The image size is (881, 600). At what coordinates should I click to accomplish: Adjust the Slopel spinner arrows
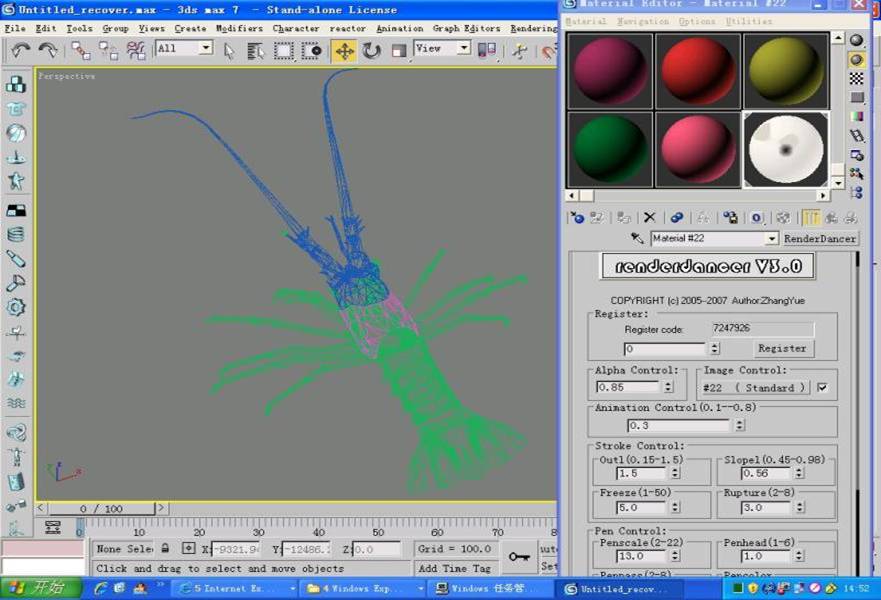click(799, 474)
